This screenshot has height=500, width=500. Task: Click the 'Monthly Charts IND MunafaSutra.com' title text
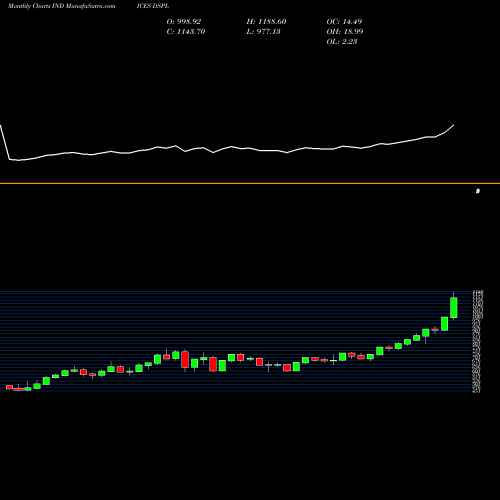tap(61, 6)
